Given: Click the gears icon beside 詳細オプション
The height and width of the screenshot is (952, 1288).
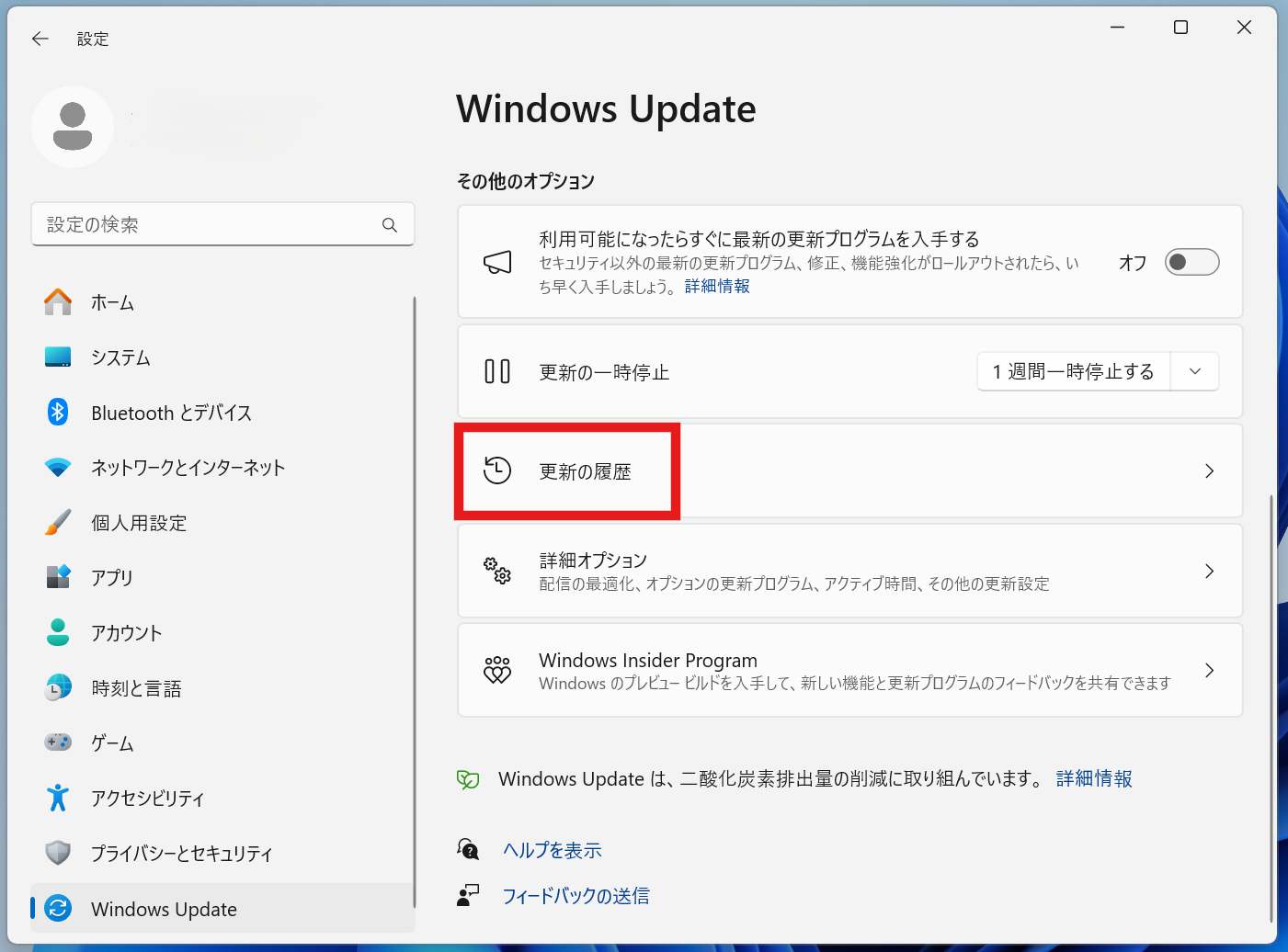Looking at the screenshot, I should pyautogui.click(x=497, y=571).
